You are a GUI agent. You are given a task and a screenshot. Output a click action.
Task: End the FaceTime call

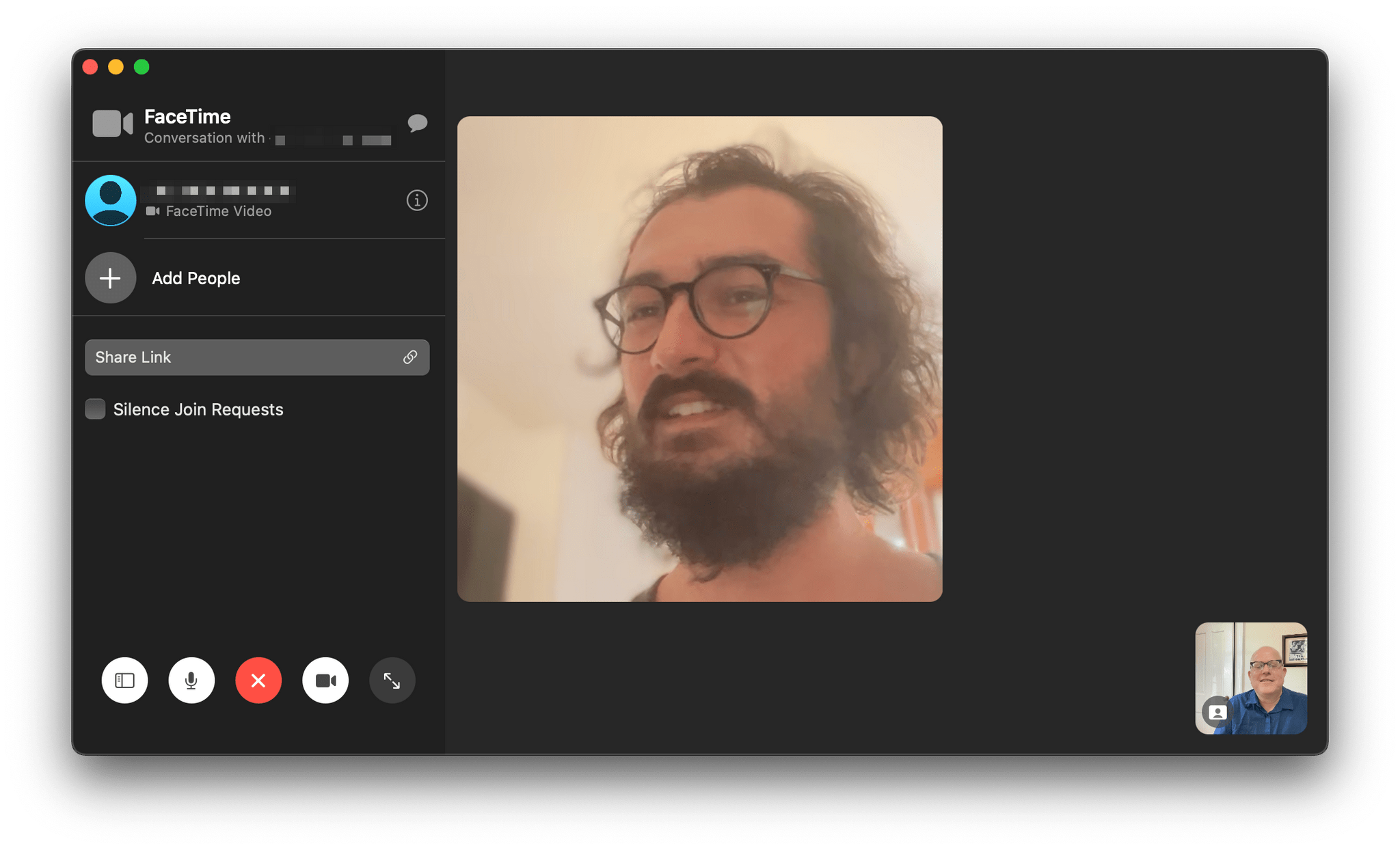coord(258,681)
